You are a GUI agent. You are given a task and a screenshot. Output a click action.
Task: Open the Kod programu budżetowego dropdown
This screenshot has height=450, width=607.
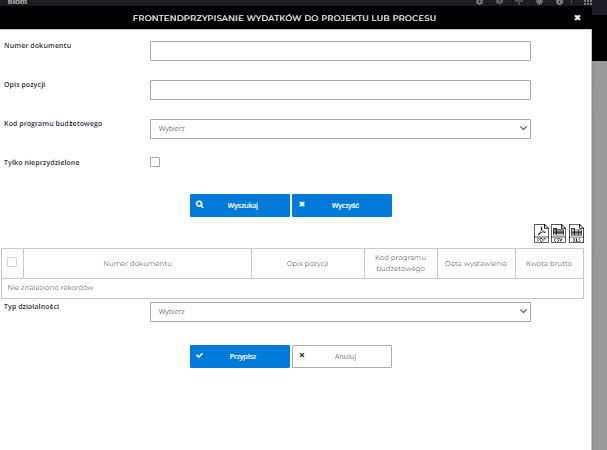point(340,128)
